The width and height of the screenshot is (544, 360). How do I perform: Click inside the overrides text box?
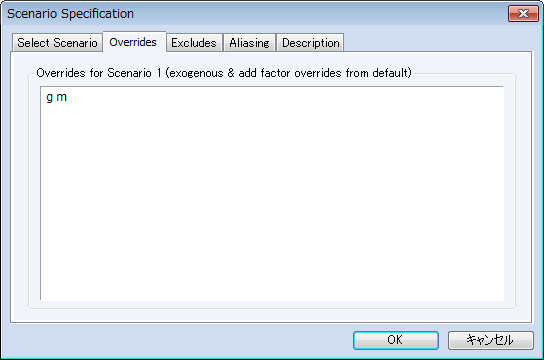point(272,193)
